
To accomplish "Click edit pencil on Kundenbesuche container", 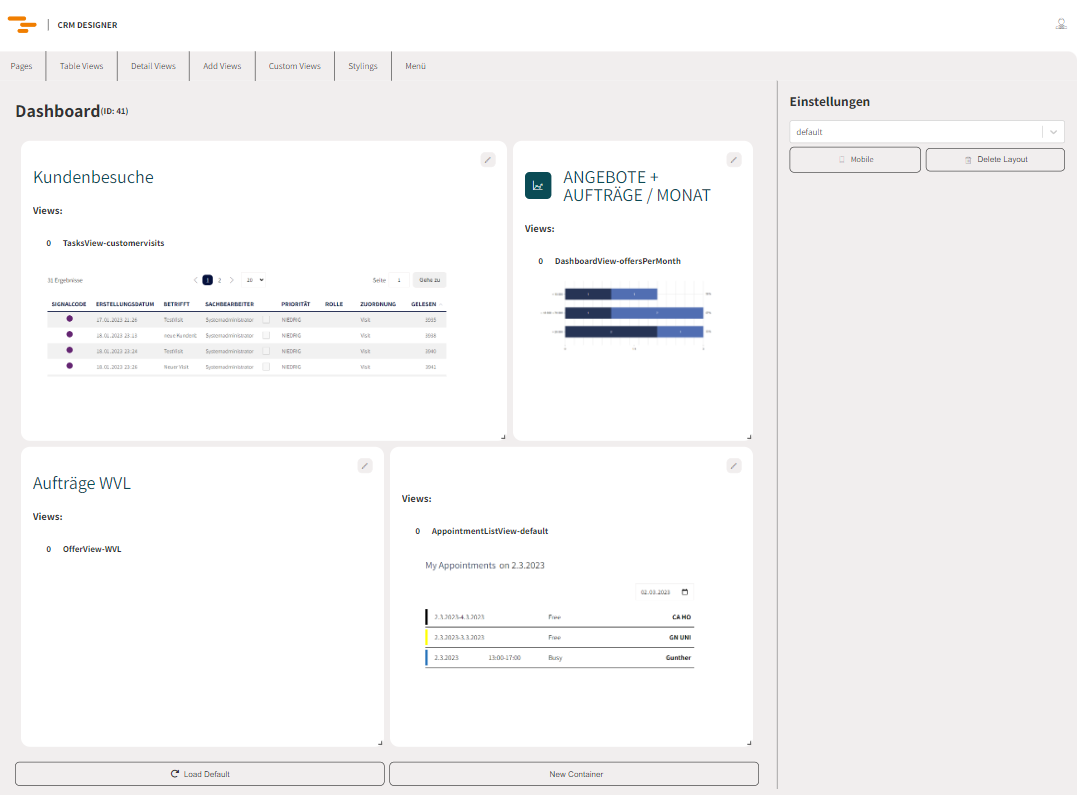I will pyautogui.click(x=488, y=159).
